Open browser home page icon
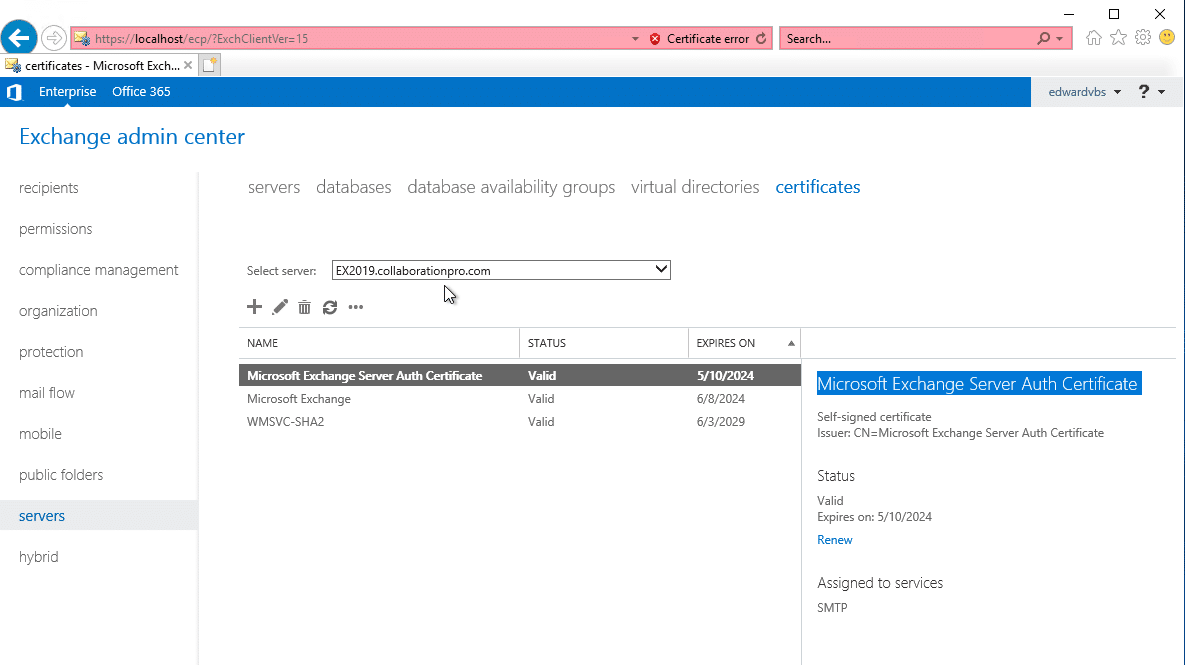Image resolution: width=1185 pixels, height=665 pixels. [x=1093, y=37]
